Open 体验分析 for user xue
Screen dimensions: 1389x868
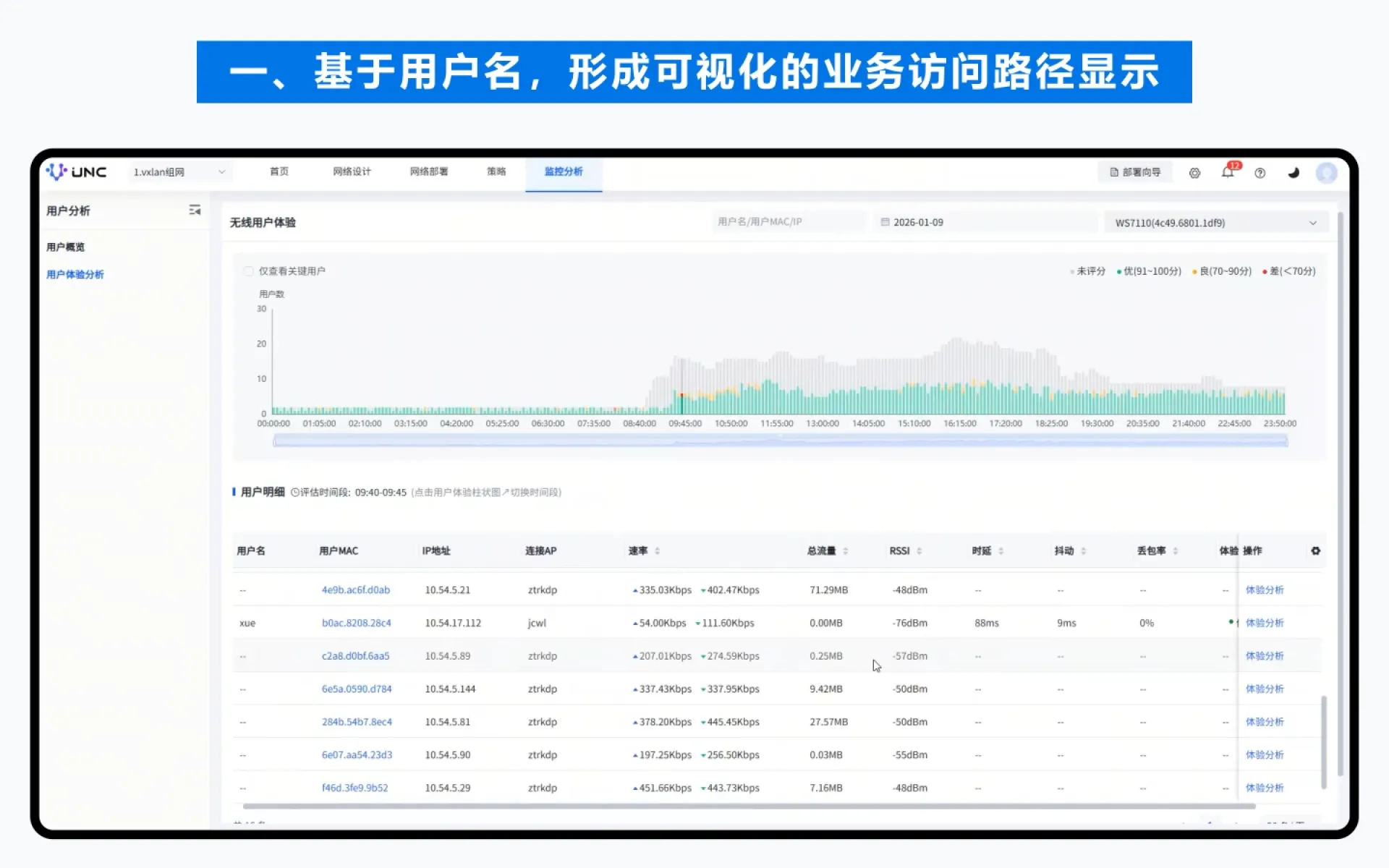(x=1264, y=623)
